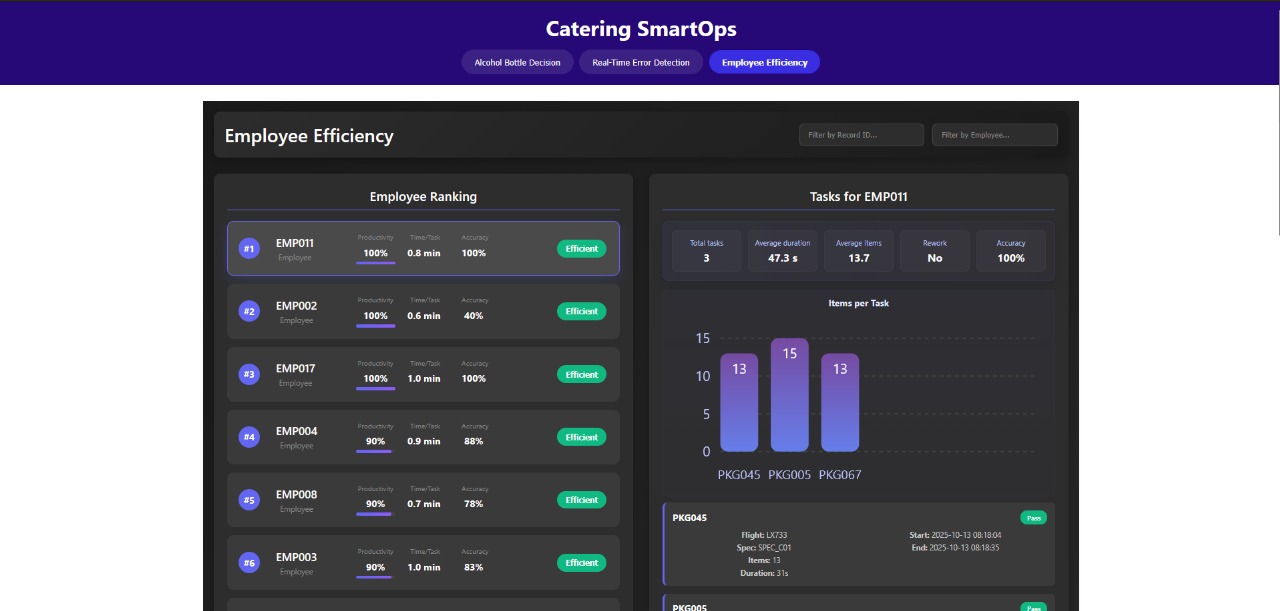The image size is (1280, 611).
Task: Click the #3 rank badge
Action: [x=249, y=374]
